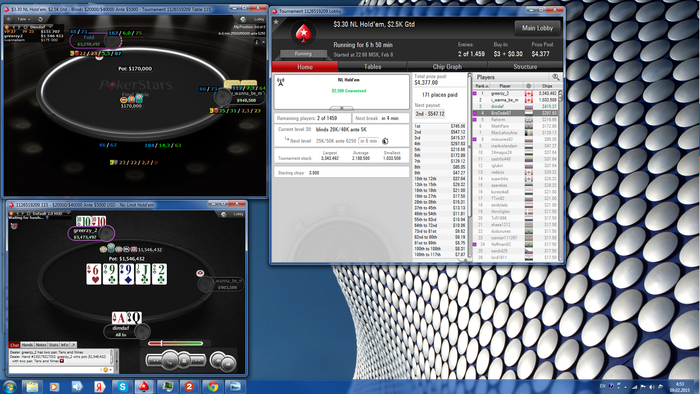
Task: Click the Lobby button in the replayer window
Action: tap(238, 214)
